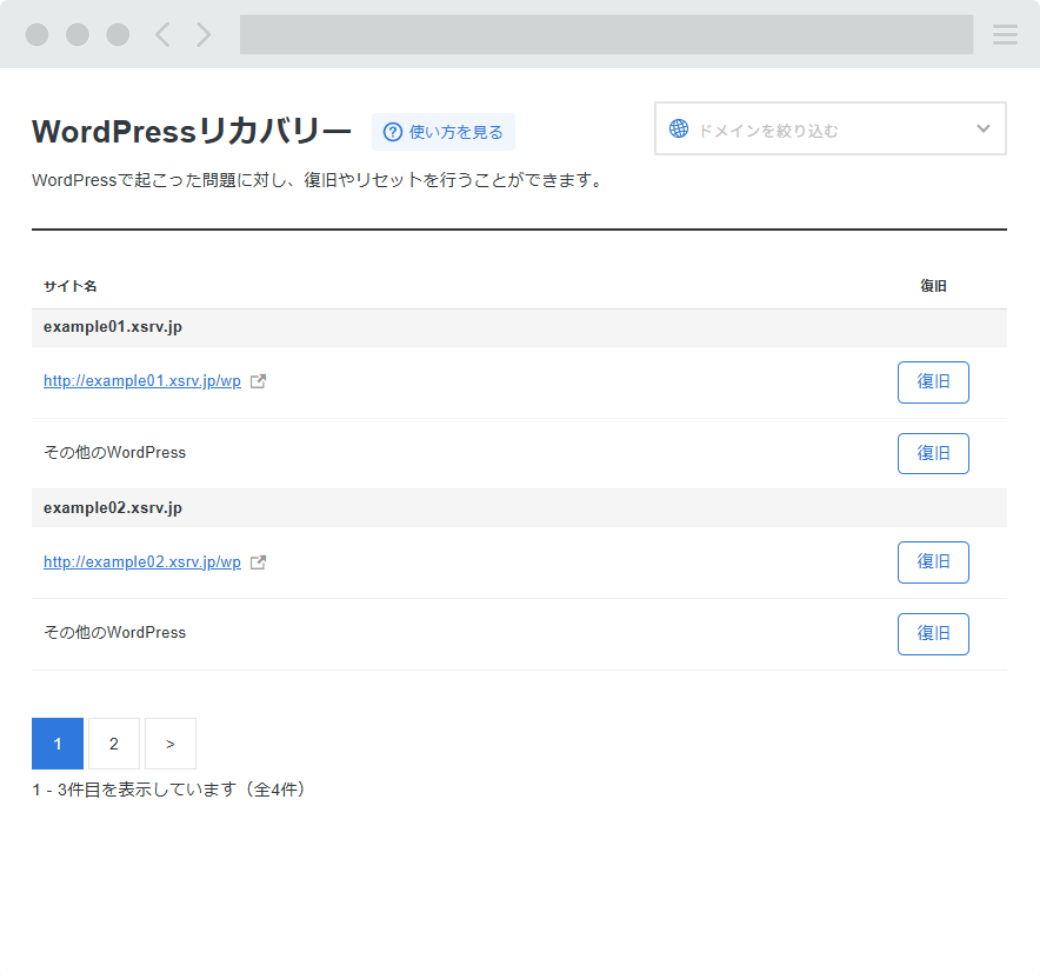Click 復旧 for その他のWordPress under example02

point(933,634)
